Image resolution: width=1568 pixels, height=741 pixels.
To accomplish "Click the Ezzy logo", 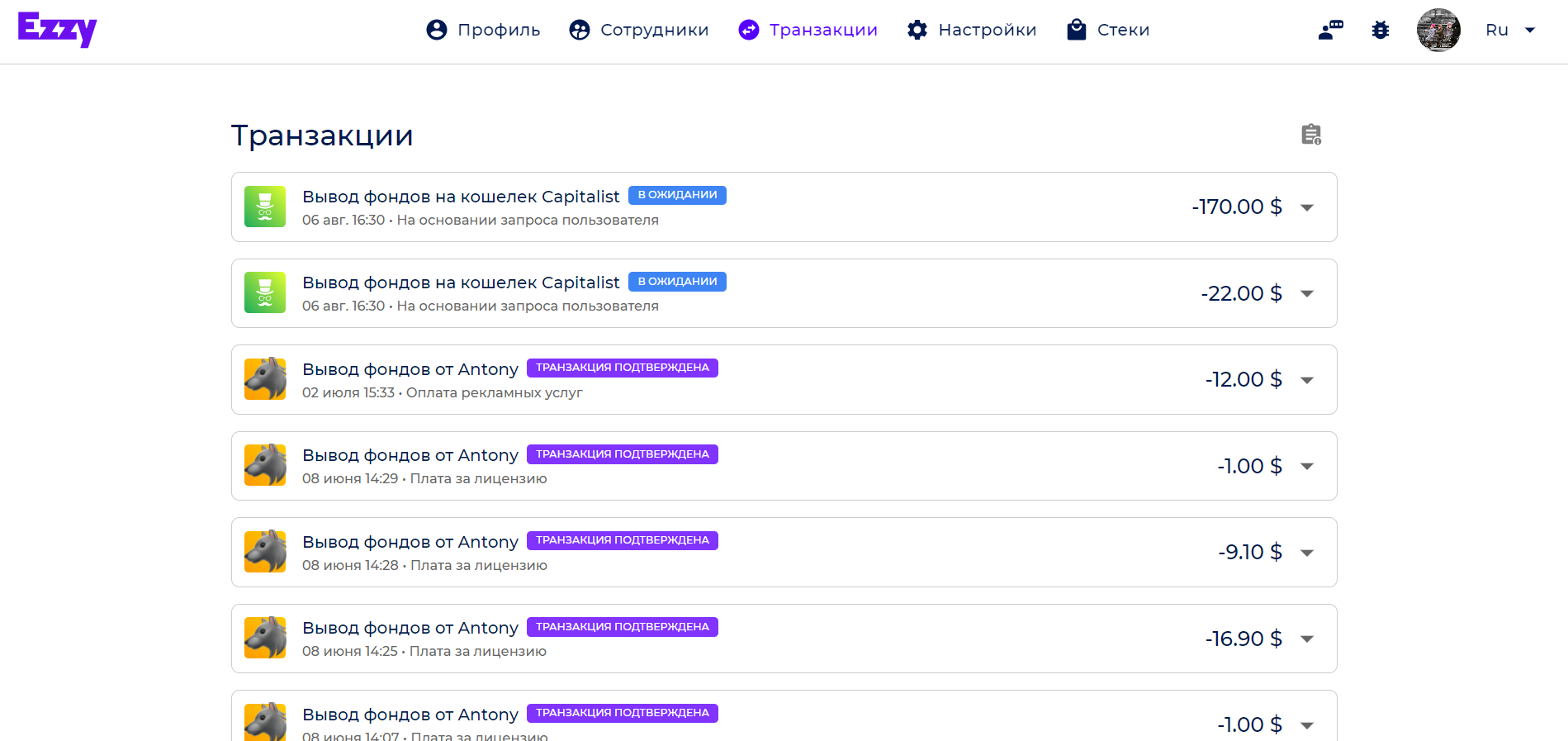I will pos(57,30).
